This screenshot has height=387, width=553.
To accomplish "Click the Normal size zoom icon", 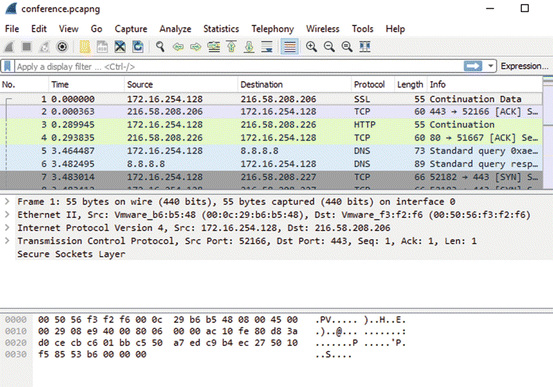I will (x=347, y=47).
